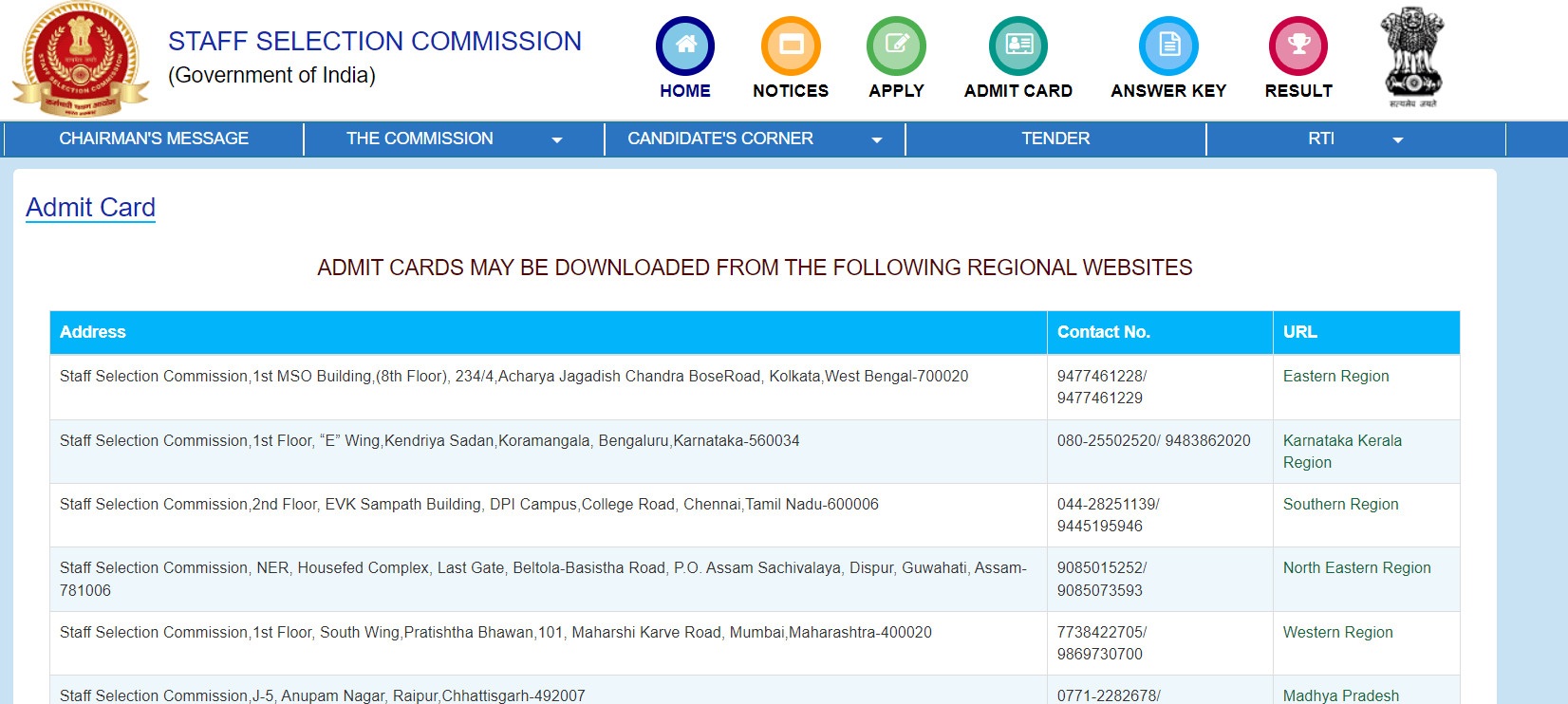
Task: Click contact number 0771-2282678
Action: [1109, 695]
